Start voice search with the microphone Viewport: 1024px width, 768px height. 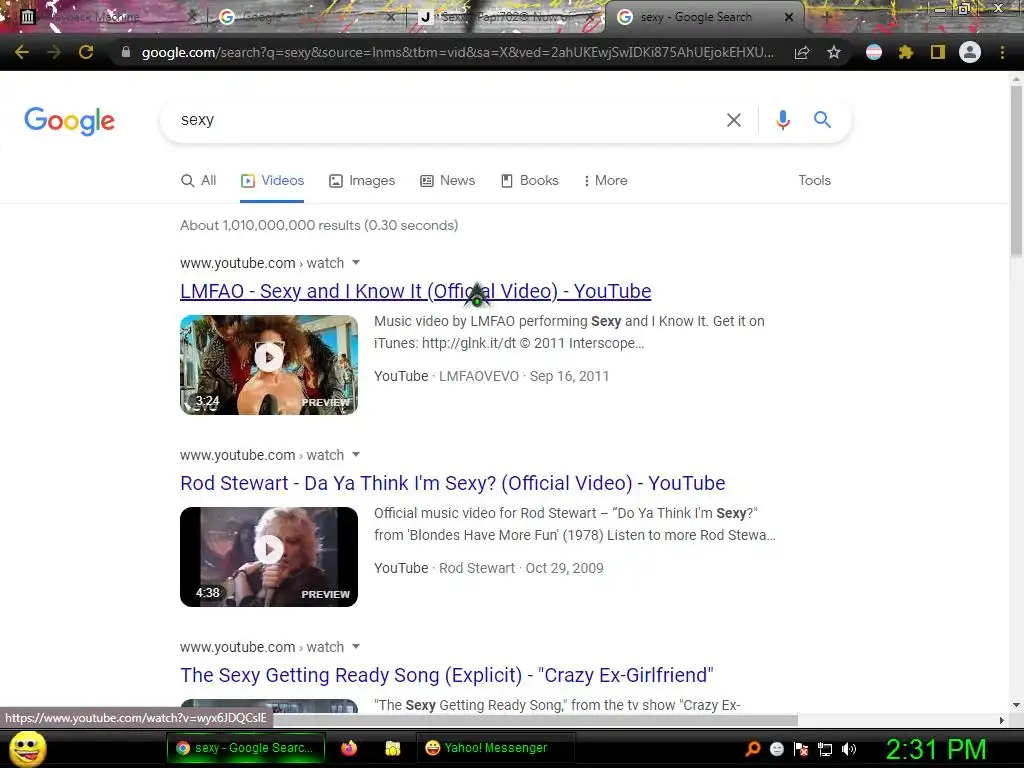[x=783, y=120]
